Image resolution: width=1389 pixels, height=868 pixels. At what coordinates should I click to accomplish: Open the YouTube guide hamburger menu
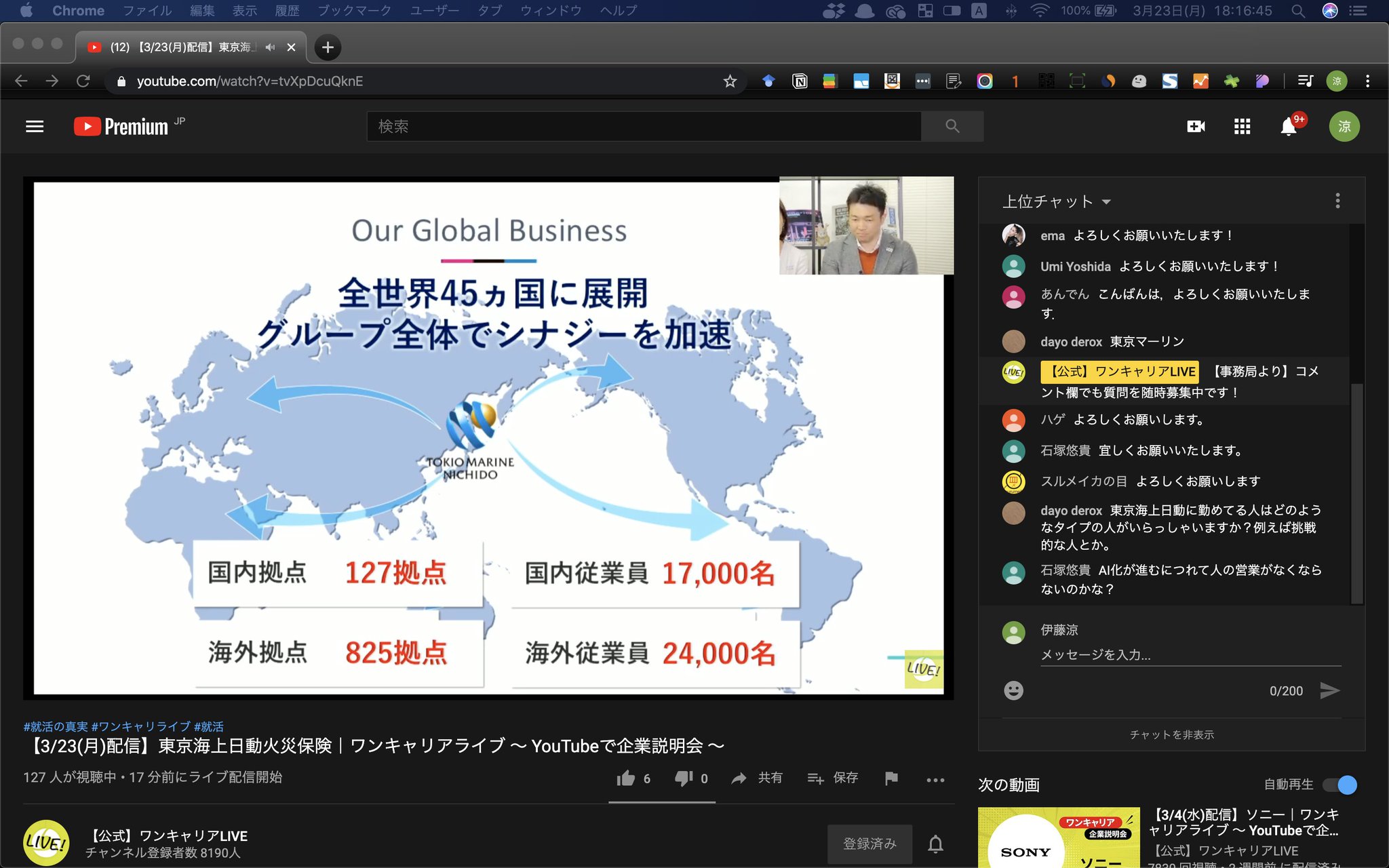click(35, 127)
